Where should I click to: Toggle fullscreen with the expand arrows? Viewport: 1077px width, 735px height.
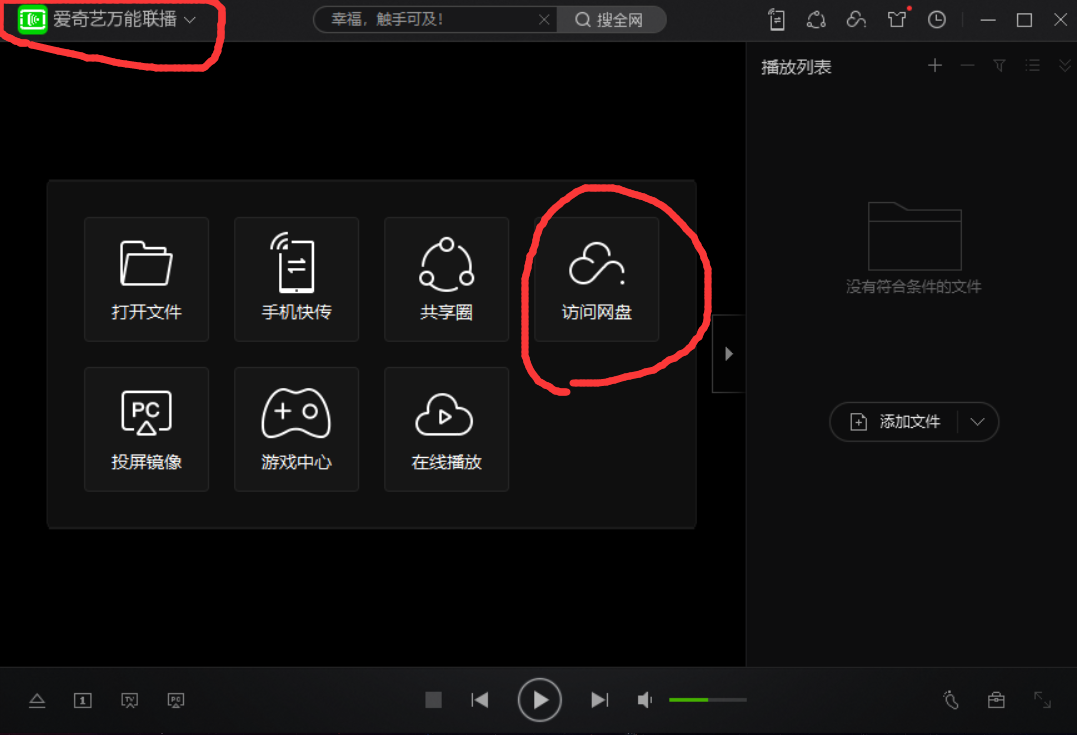tap(1042, 700)
